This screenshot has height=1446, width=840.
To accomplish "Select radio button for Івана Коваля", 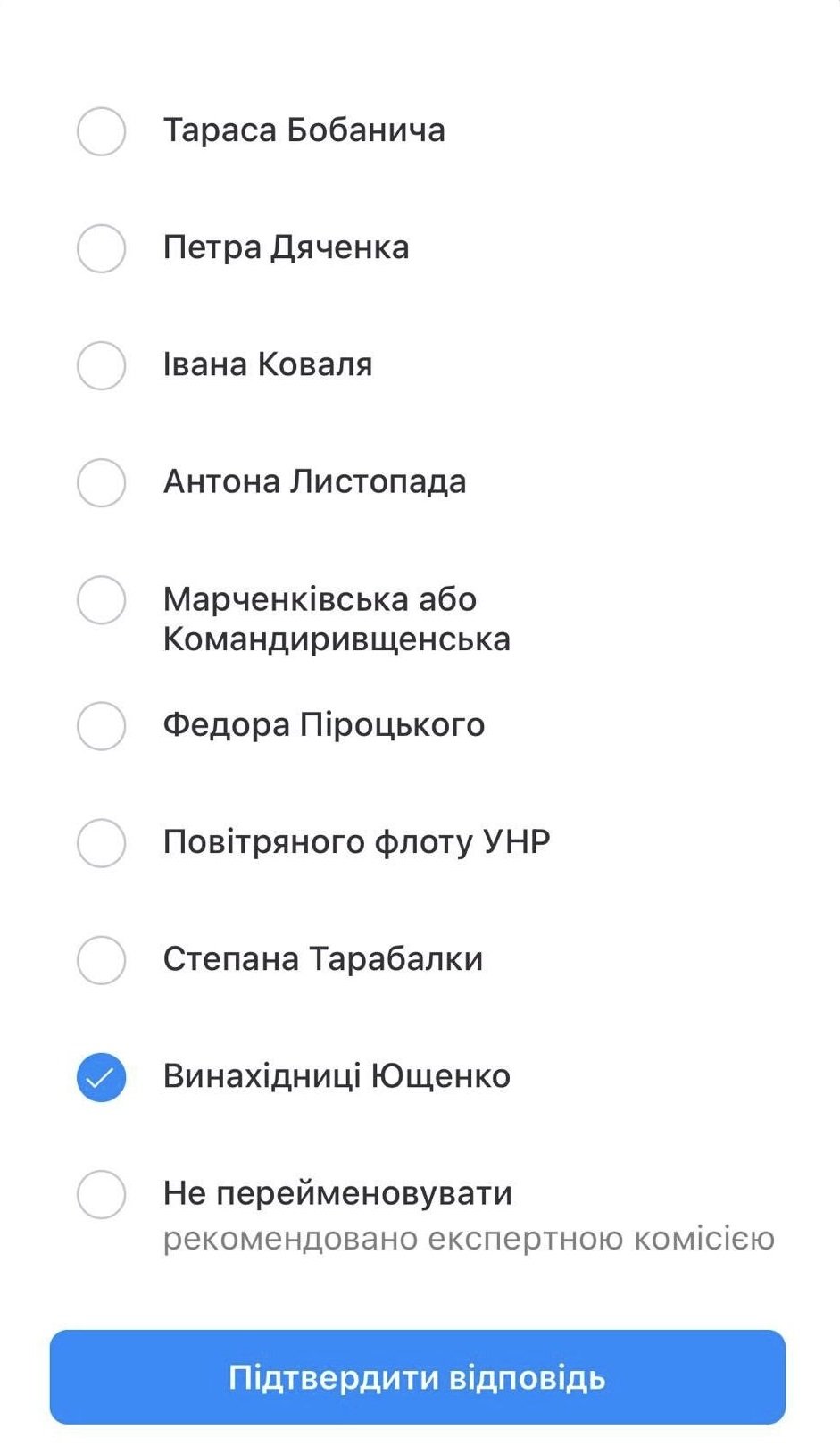I will coord(101,365).
